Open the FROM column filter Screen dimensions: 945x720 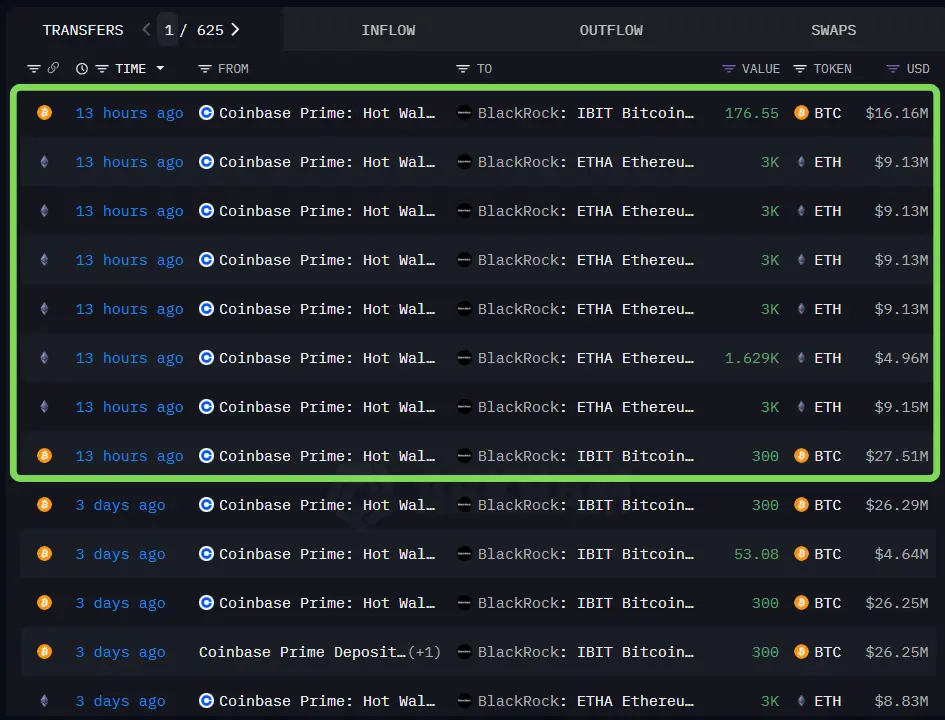pyautogui.click(x=205, y=69)
